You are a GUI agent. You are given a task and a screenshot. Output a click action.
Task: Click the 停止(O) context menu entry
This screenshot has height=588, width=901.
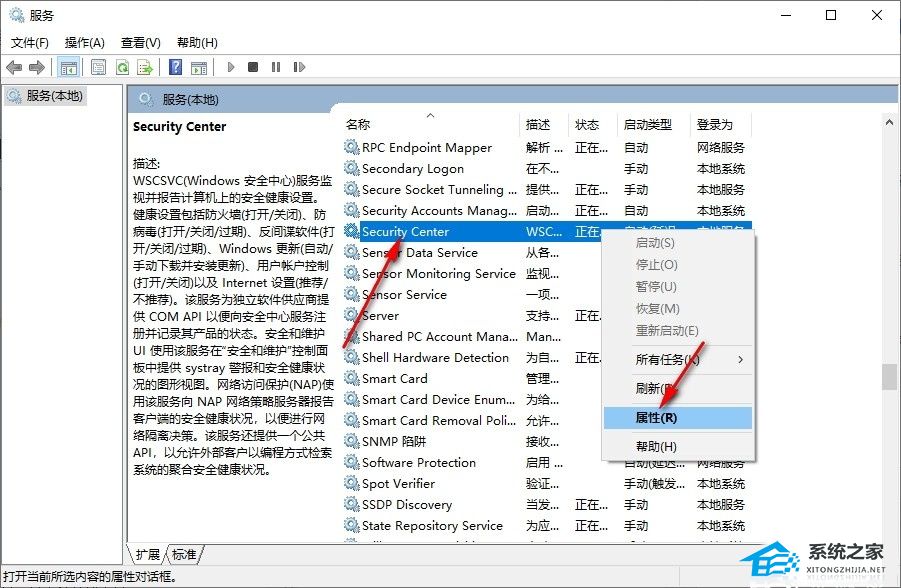click(x=678, y=264)
